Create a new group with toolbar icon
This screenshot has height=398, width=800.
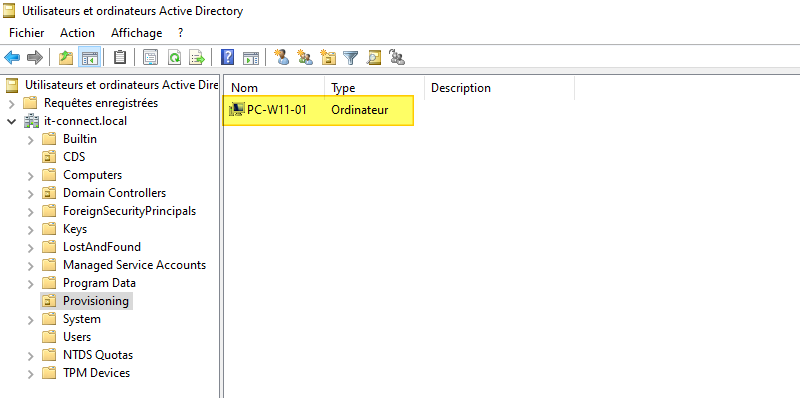click(305, 57)
